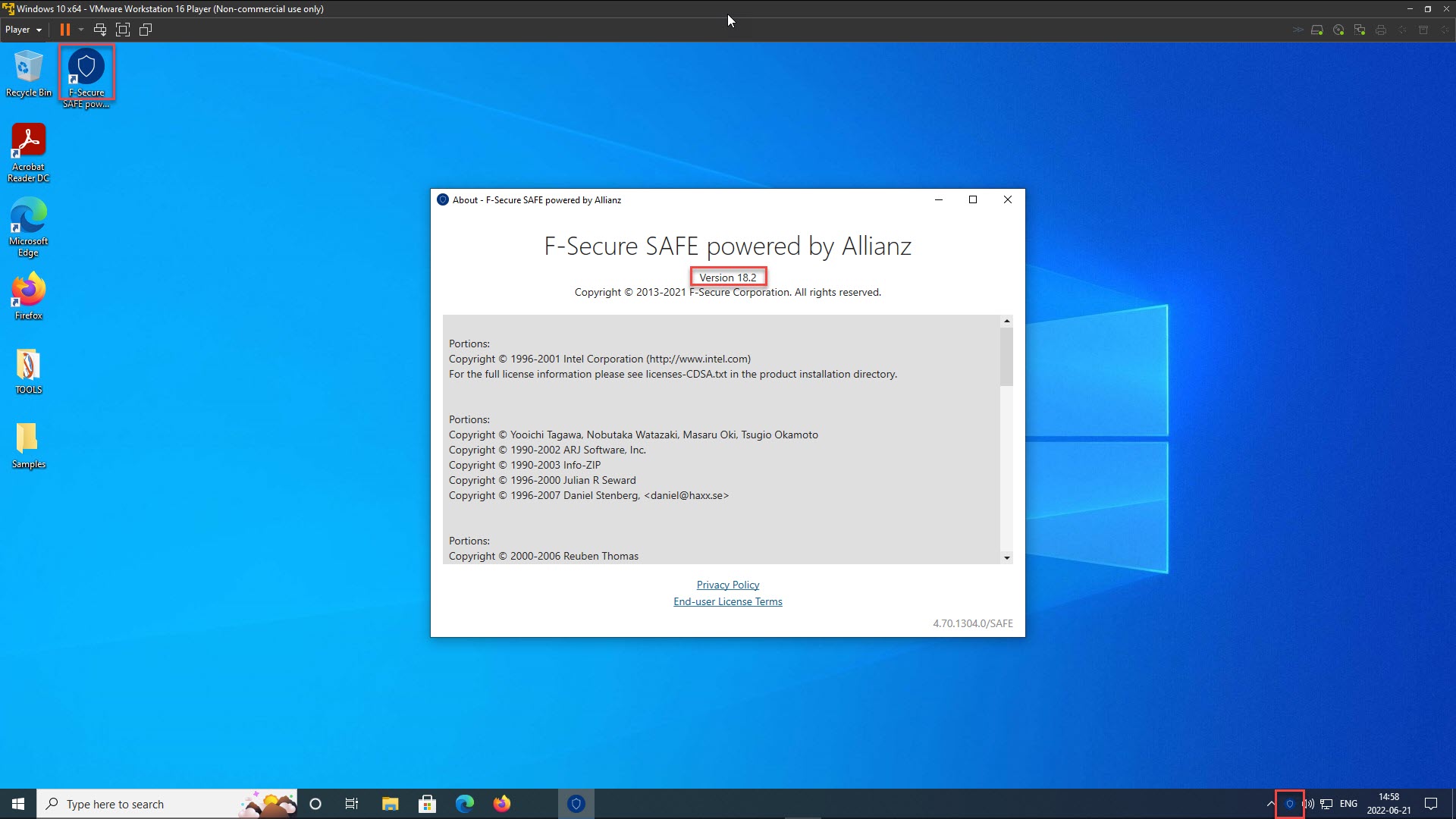This screenshot has width=1456, height=819.
Task: Select the Acrobat Reader DC desktop shortcut
Action: (x=29, y=153)
